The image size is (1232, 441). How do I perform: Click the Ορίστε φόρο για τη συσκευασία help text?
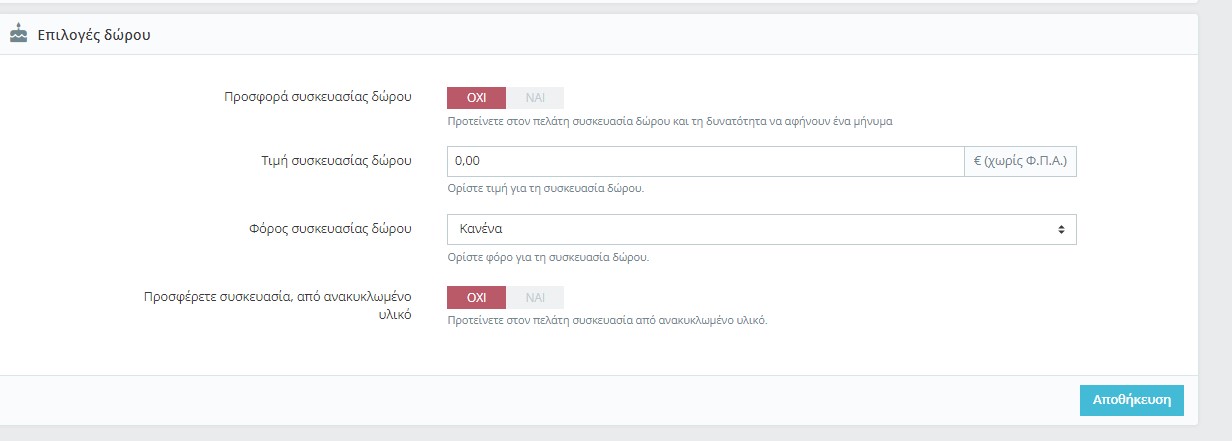[x=548, y=257]
